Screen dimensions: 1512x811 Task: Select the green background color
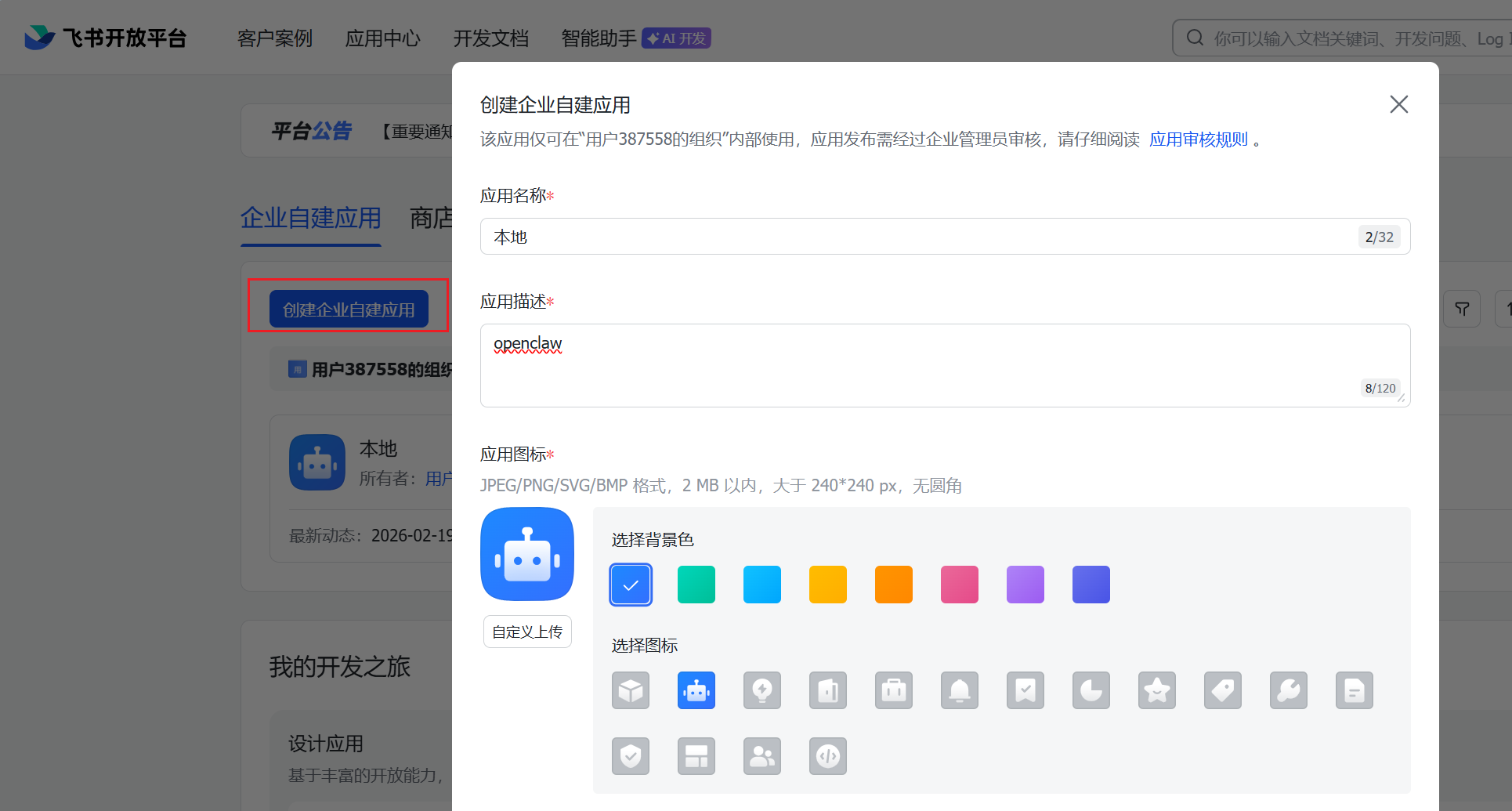click(x=696, y=584)
